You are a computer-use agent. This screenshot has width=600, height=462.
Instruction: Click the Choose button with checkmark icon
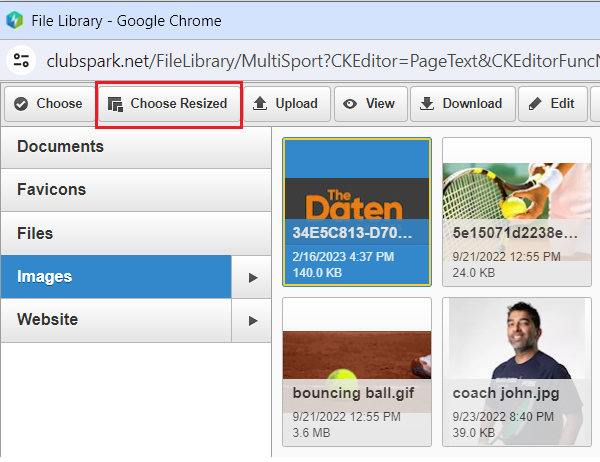click(47, 104)
